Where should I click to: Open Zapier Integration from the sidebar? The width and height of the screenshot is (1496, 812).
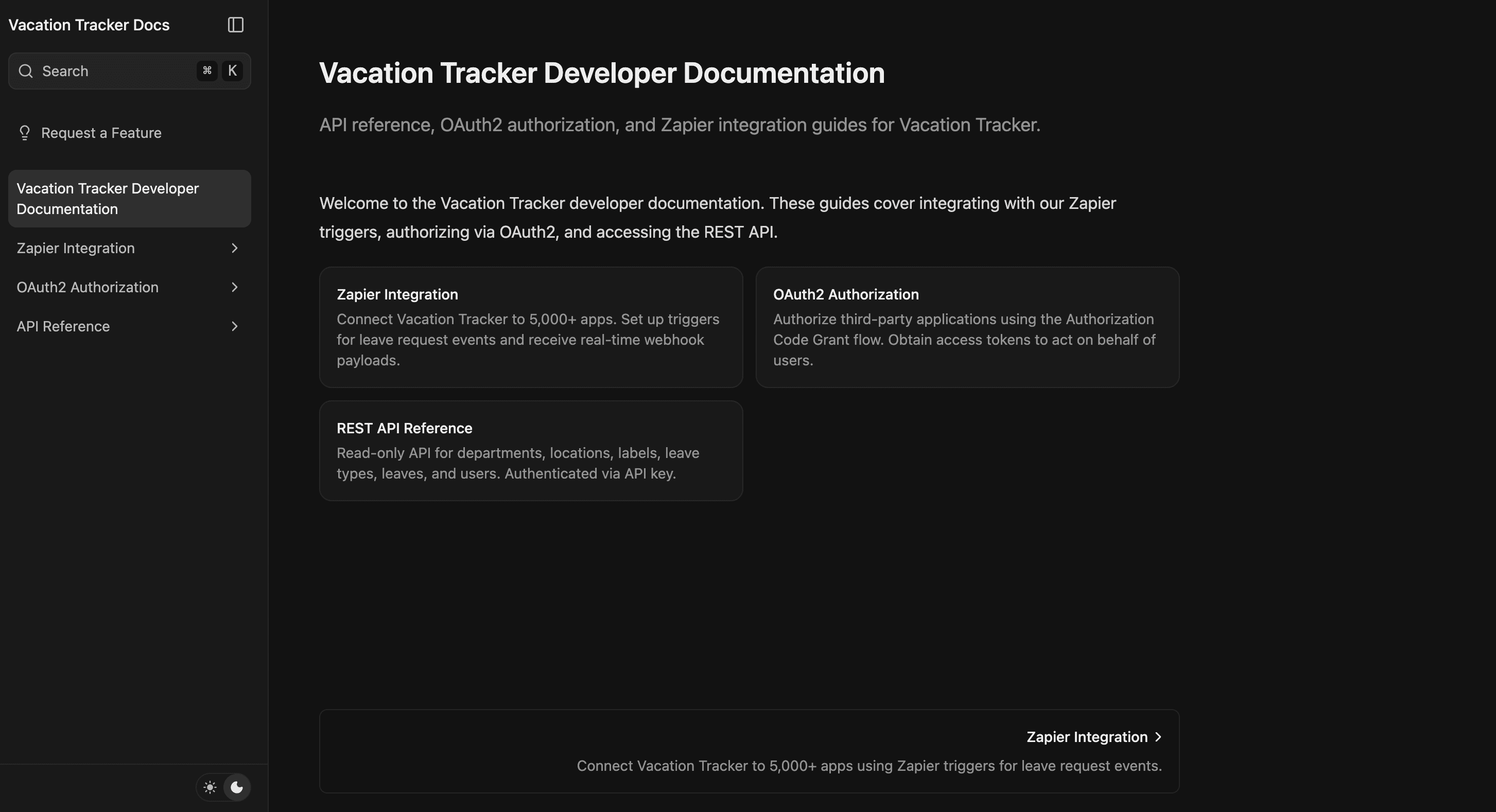76,248
